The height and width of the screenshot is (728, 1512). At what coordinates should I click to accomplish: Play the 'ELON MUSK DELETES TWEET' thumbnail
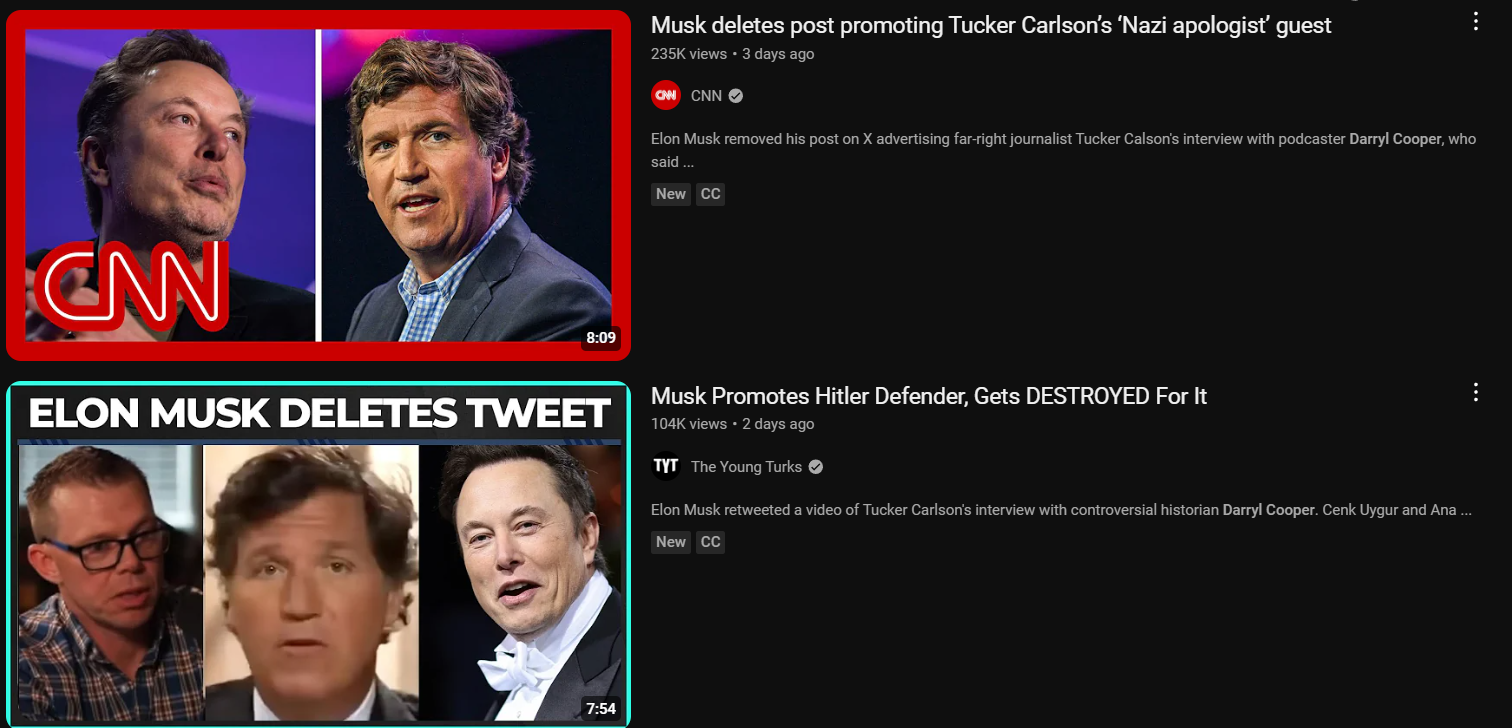318,555
